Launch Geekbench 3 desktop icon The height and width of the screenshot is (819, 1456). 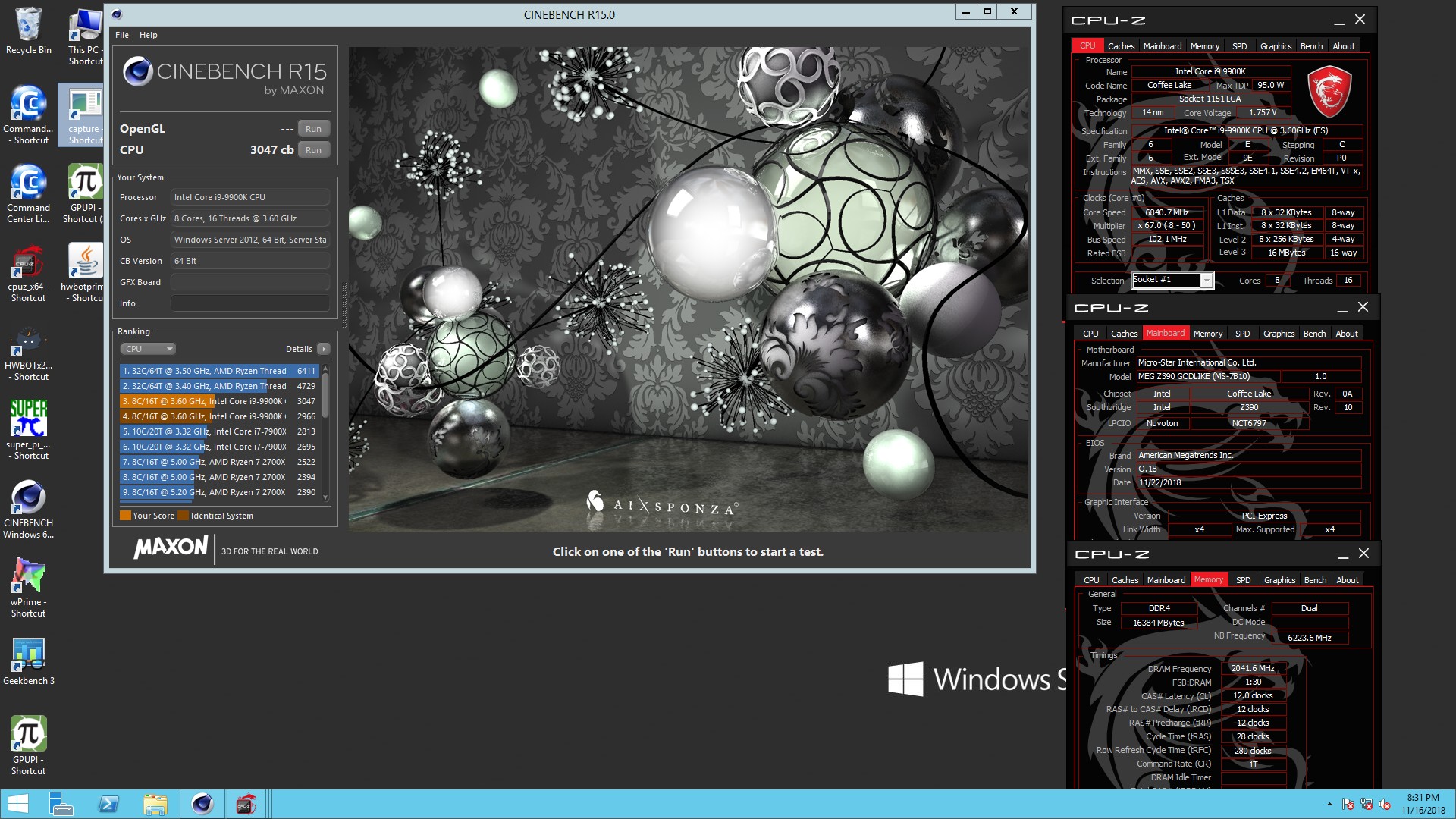point(29,661)
